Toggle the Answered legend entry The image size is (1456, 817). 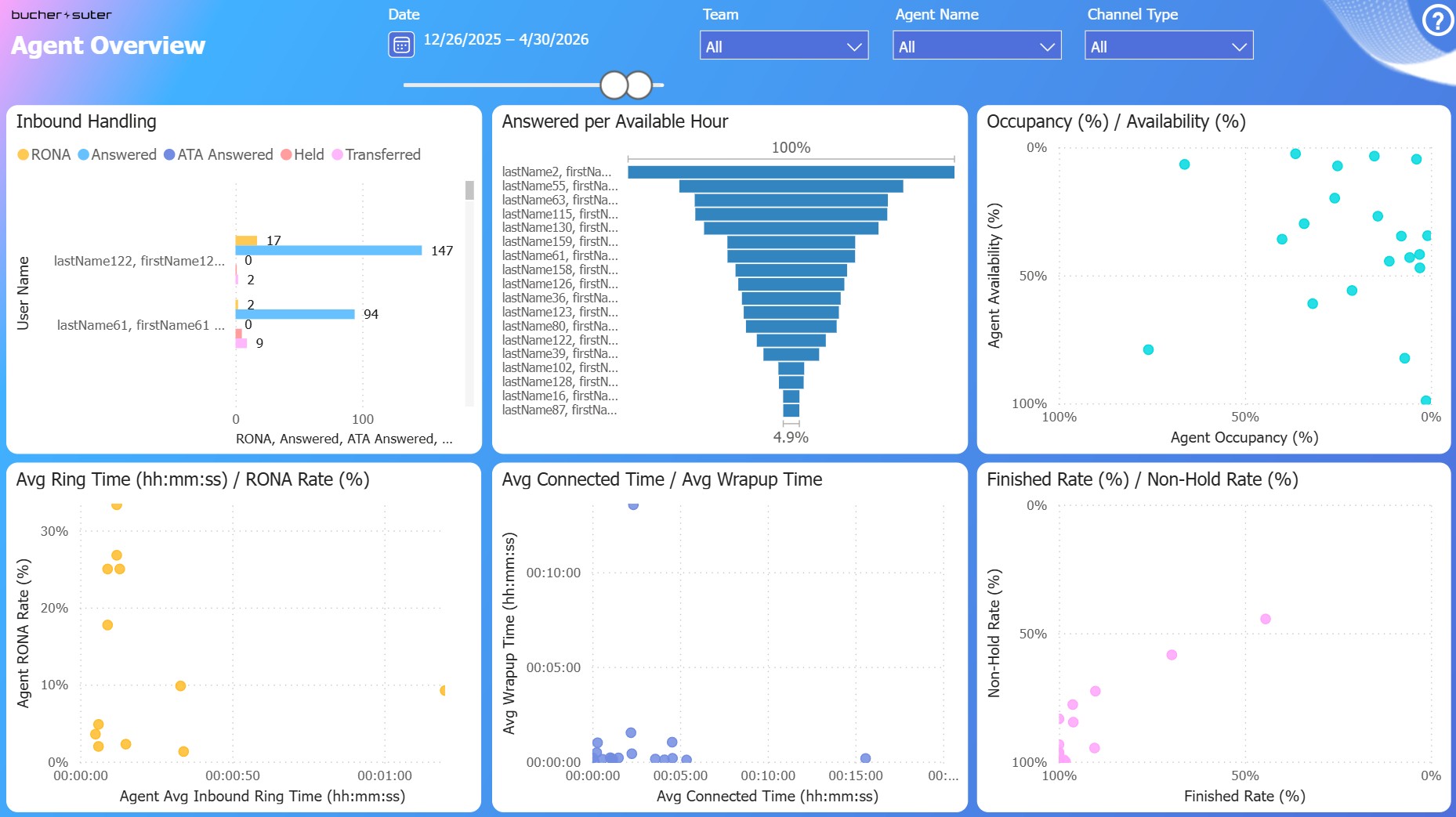coord(117,154)
